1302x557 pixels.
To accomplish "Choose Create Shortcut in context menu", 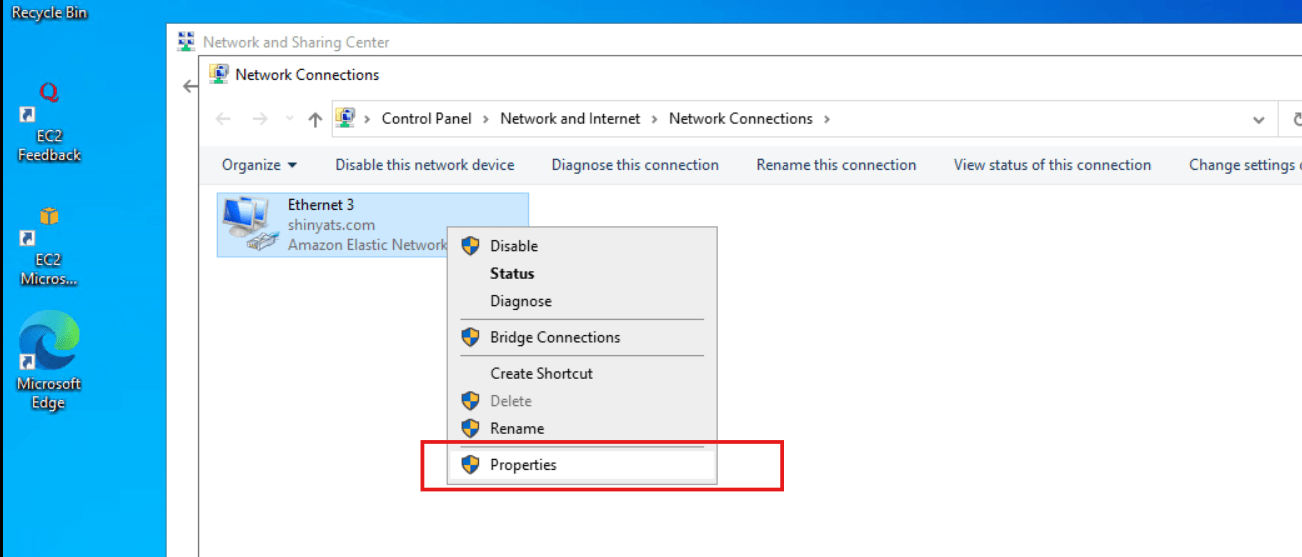I will click(581, 373).
